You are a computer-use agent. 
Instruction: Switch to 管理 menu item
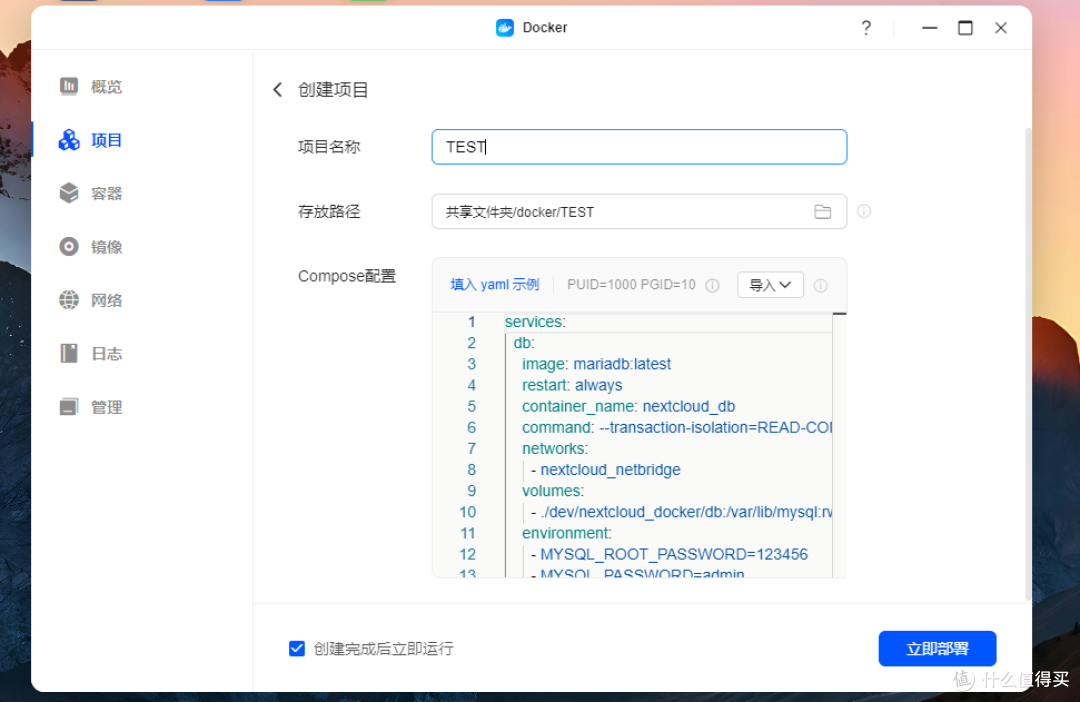pyautogui.click(x=107, y=407)
